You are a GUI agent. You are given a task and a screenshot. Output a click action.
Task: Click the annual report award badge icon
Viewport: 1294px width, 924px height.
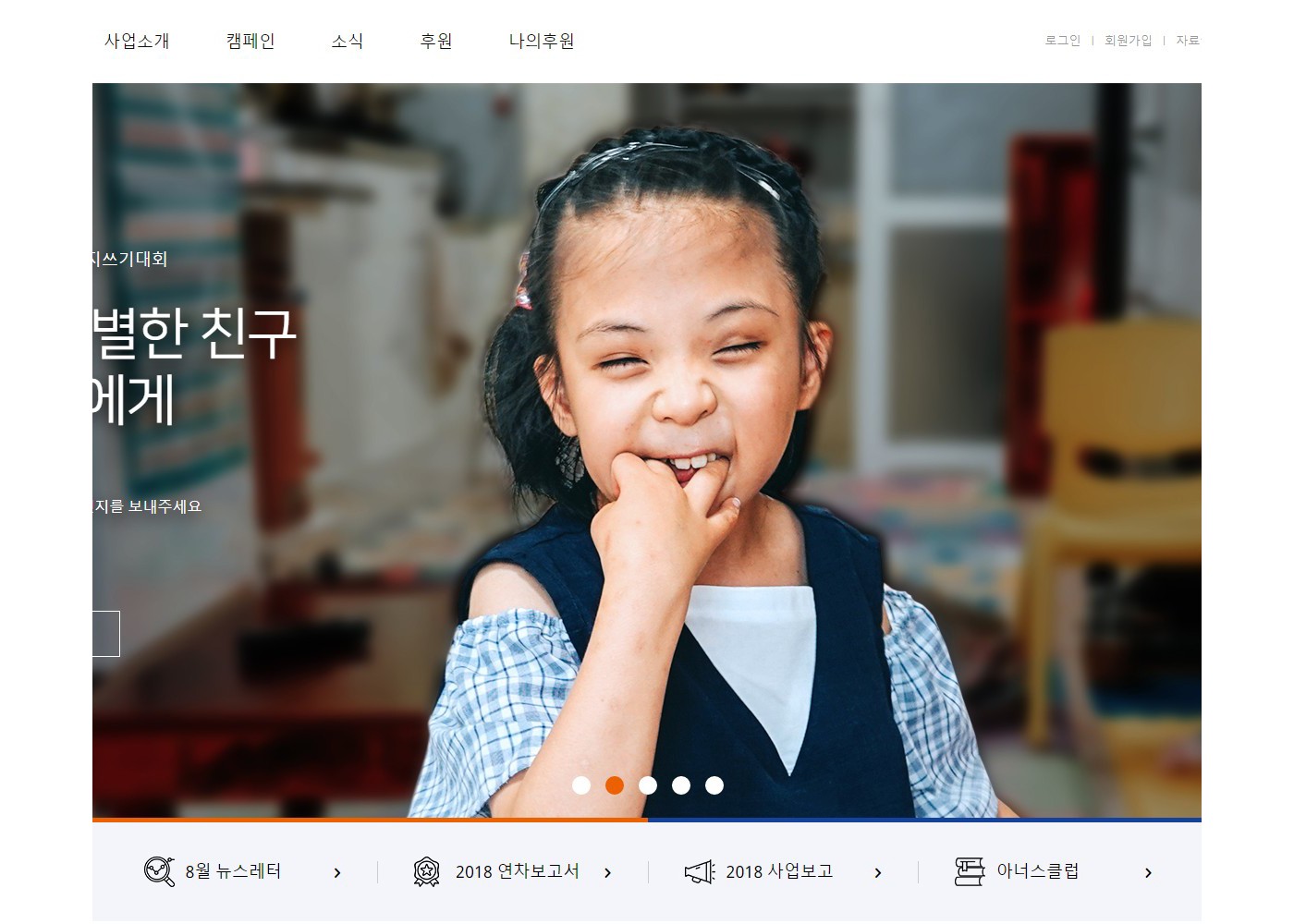(426, 871)
